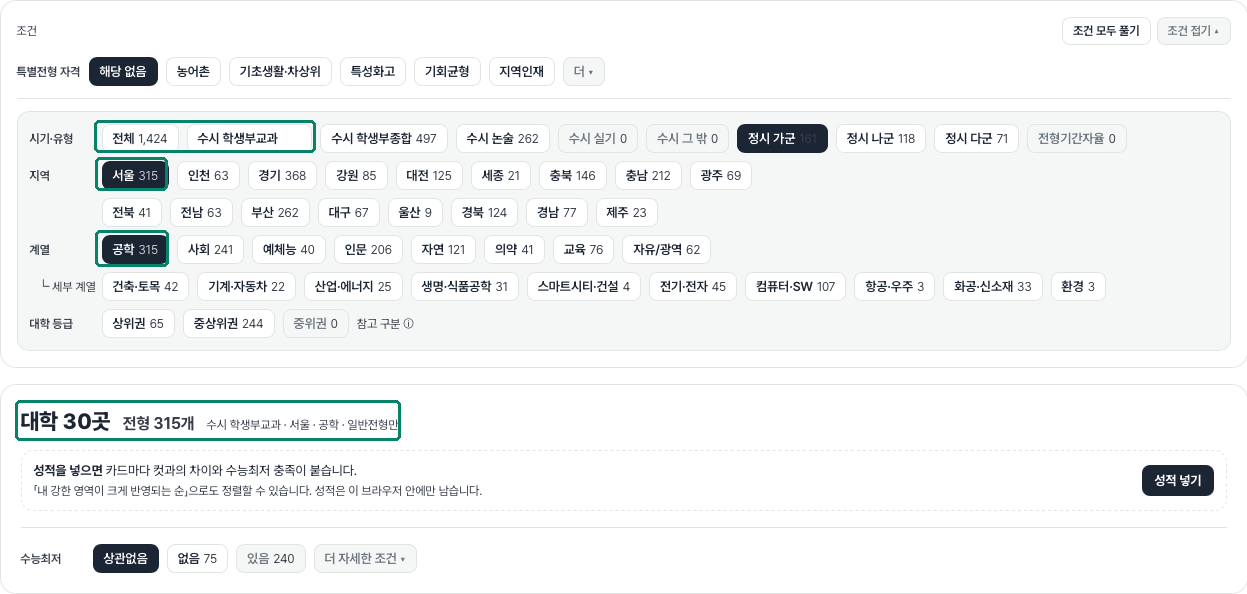The height and width of the screenshot is (594, 1247).
Task: Select the 광주 69 region
Action: pyautogui.click(x=721, y=176)
